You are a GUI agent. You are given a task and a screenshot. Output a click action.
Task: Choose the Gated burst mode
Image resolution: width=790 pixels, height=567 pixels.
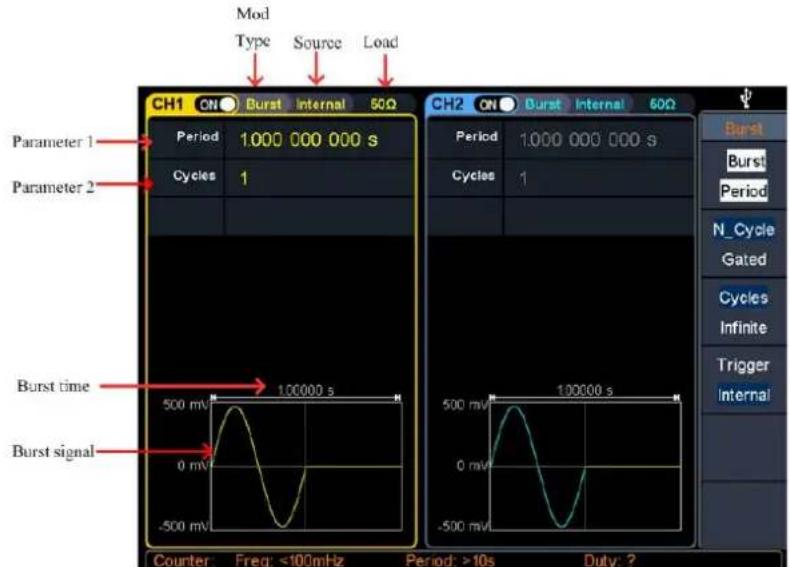744,259
